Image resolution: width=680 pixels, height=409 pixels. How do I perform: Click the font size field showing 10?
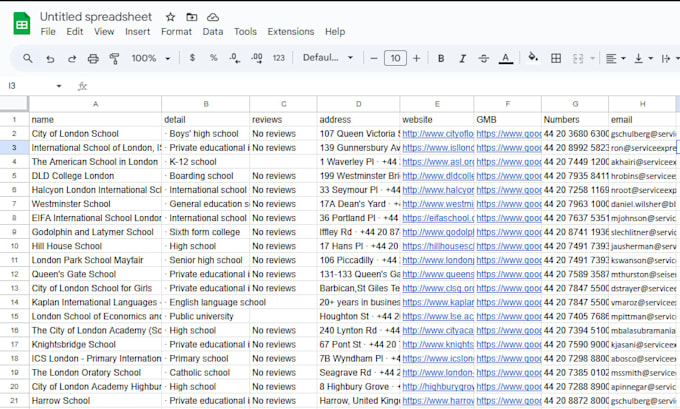click(x=395, y=58)
